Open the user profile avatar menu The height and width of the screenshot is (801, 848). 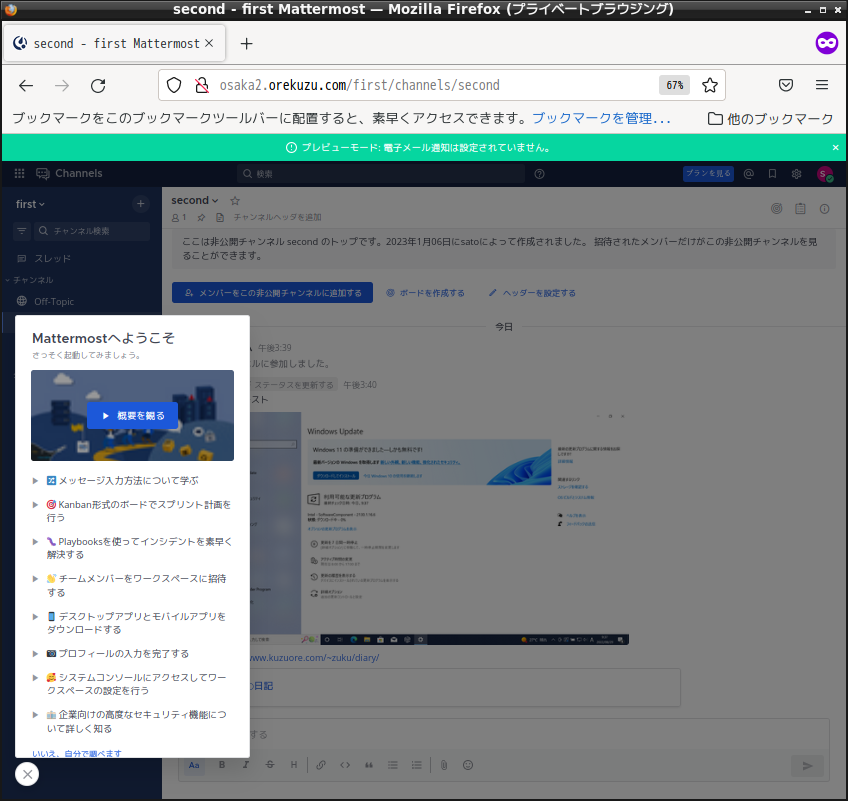(x=824, y=174)
